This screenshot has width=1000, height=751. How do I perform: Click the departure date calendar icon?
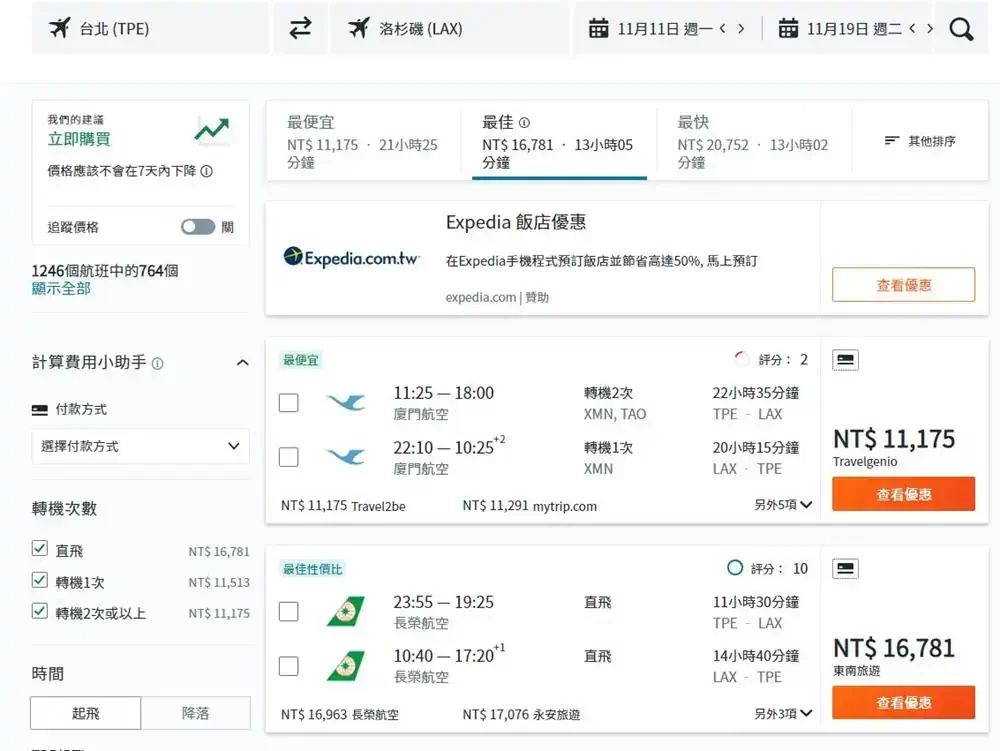tap(598, 29)
